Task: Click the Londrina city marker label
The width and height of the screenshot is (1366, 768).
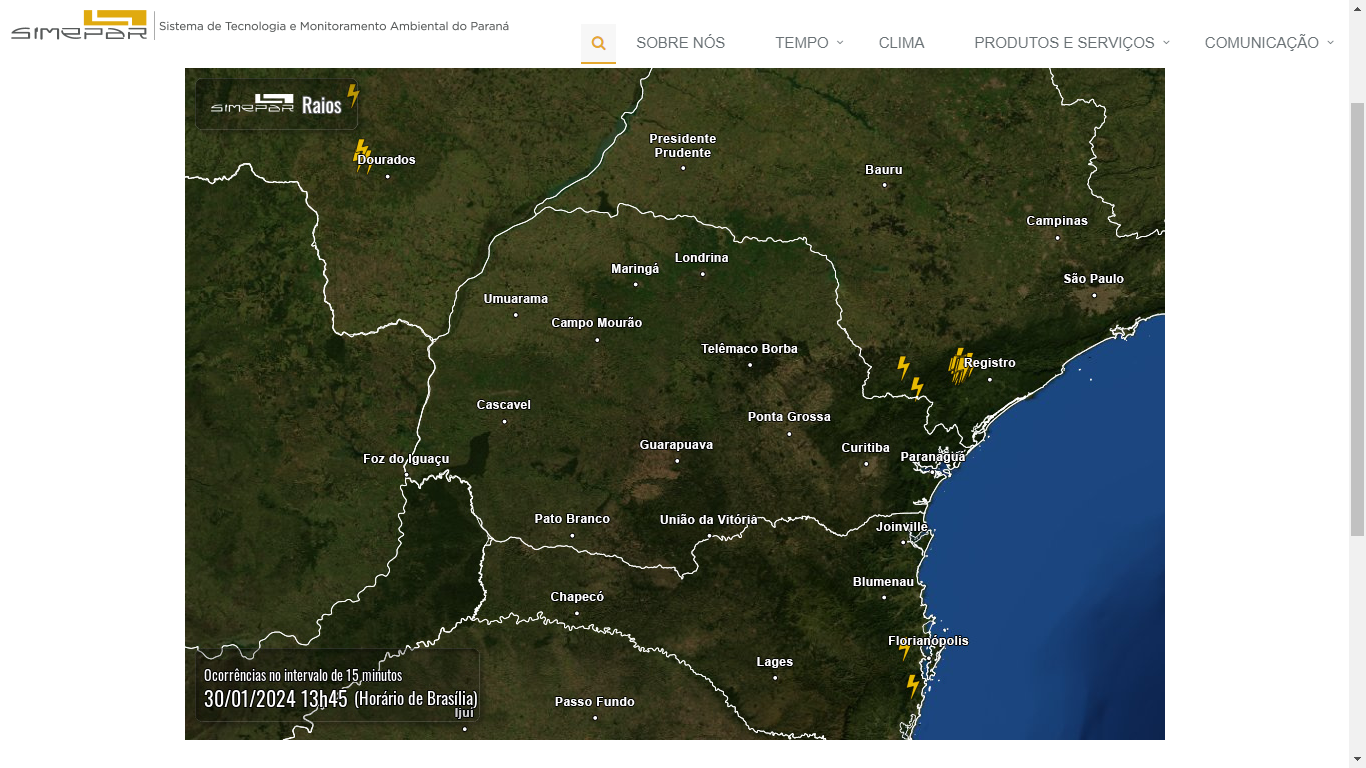Action: tap(701, 258)
